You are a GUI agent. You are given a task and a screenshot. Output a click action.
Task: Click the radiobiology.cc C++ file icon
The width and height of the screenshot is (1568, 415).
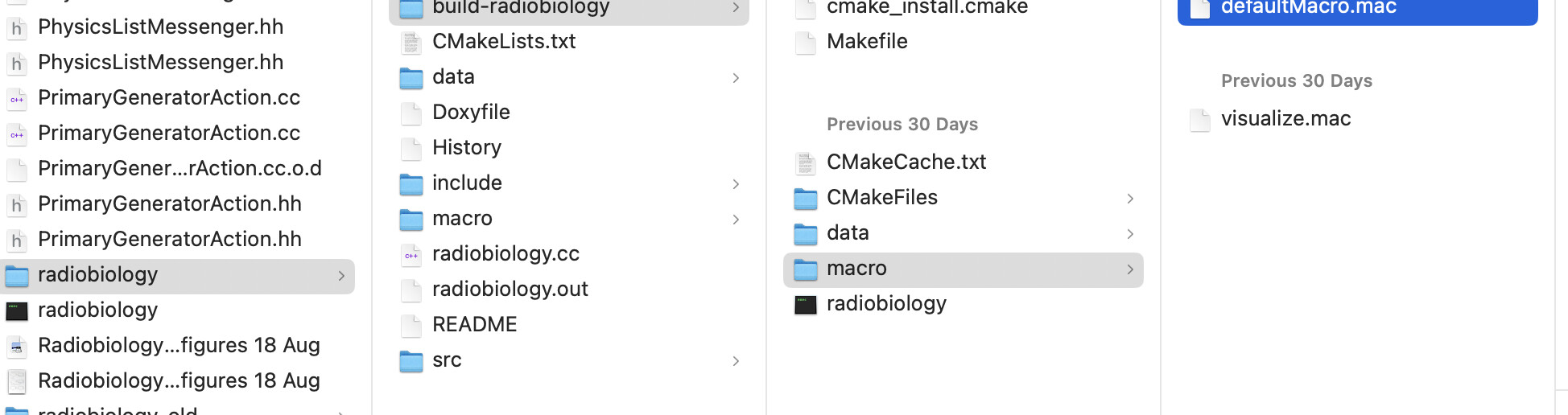411,255
